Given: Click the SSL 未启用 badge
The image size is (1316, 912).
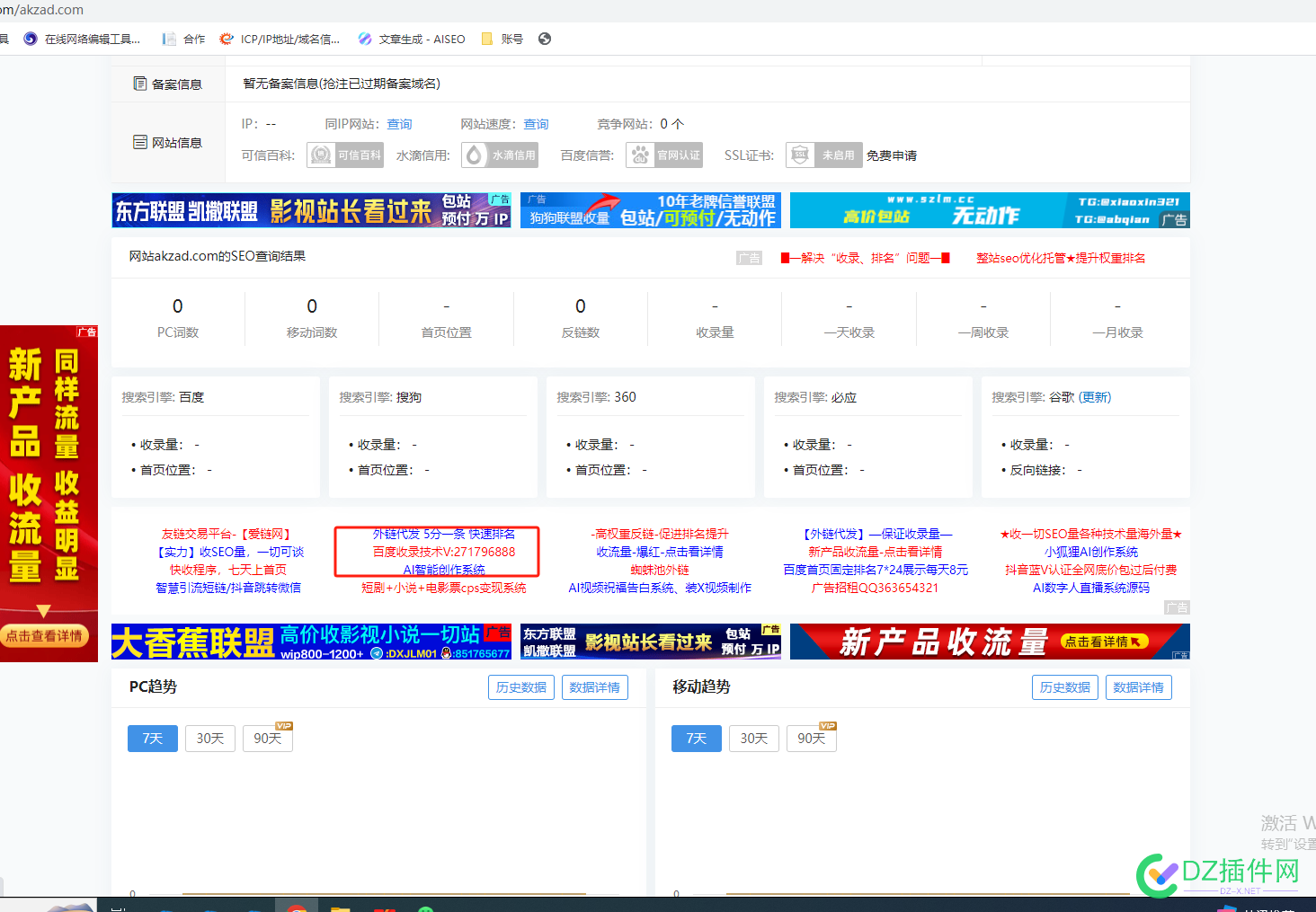Looking at the screenshot, I should 824,155.
